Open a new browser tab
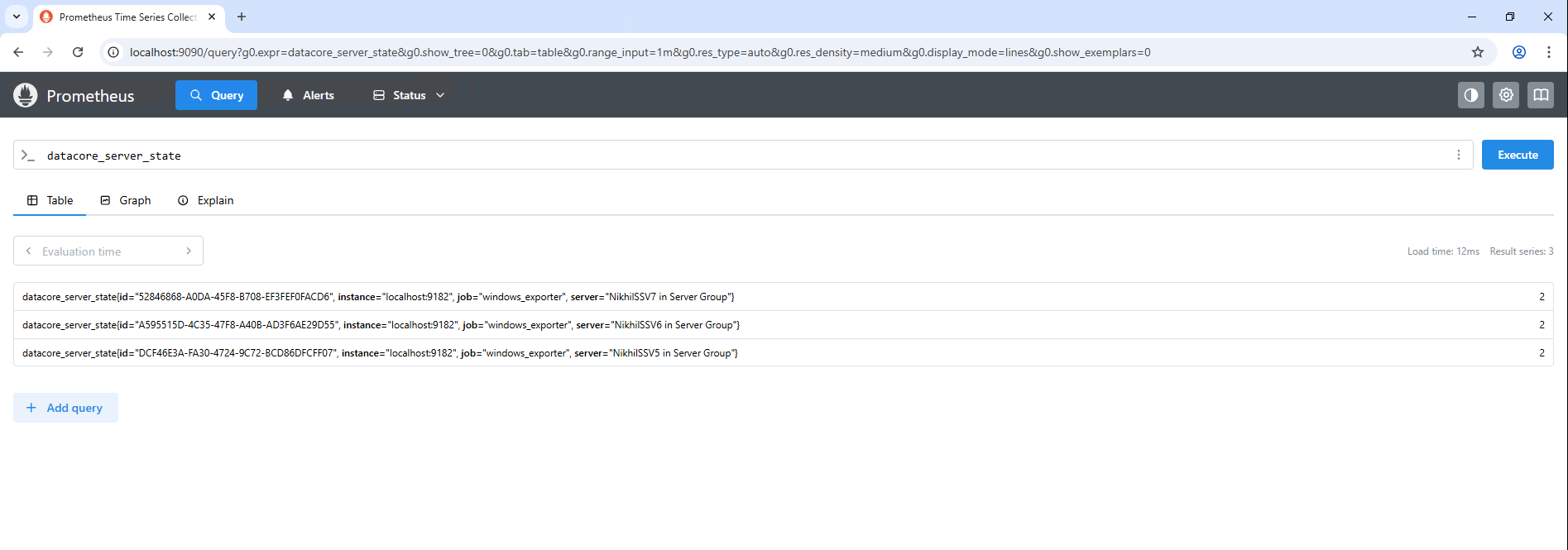1568x550 pixels. (x=242, y=17)
